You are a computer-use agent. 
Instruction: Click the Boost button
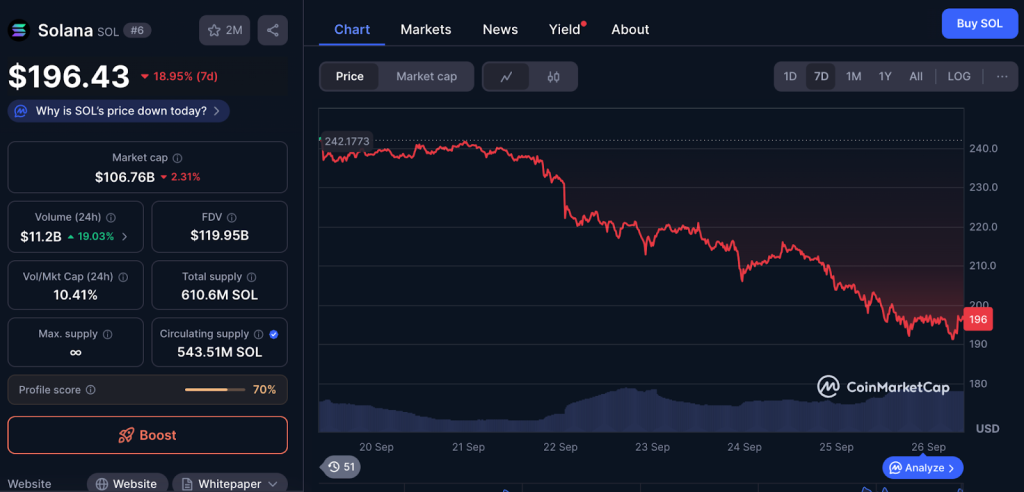point(148,435)
